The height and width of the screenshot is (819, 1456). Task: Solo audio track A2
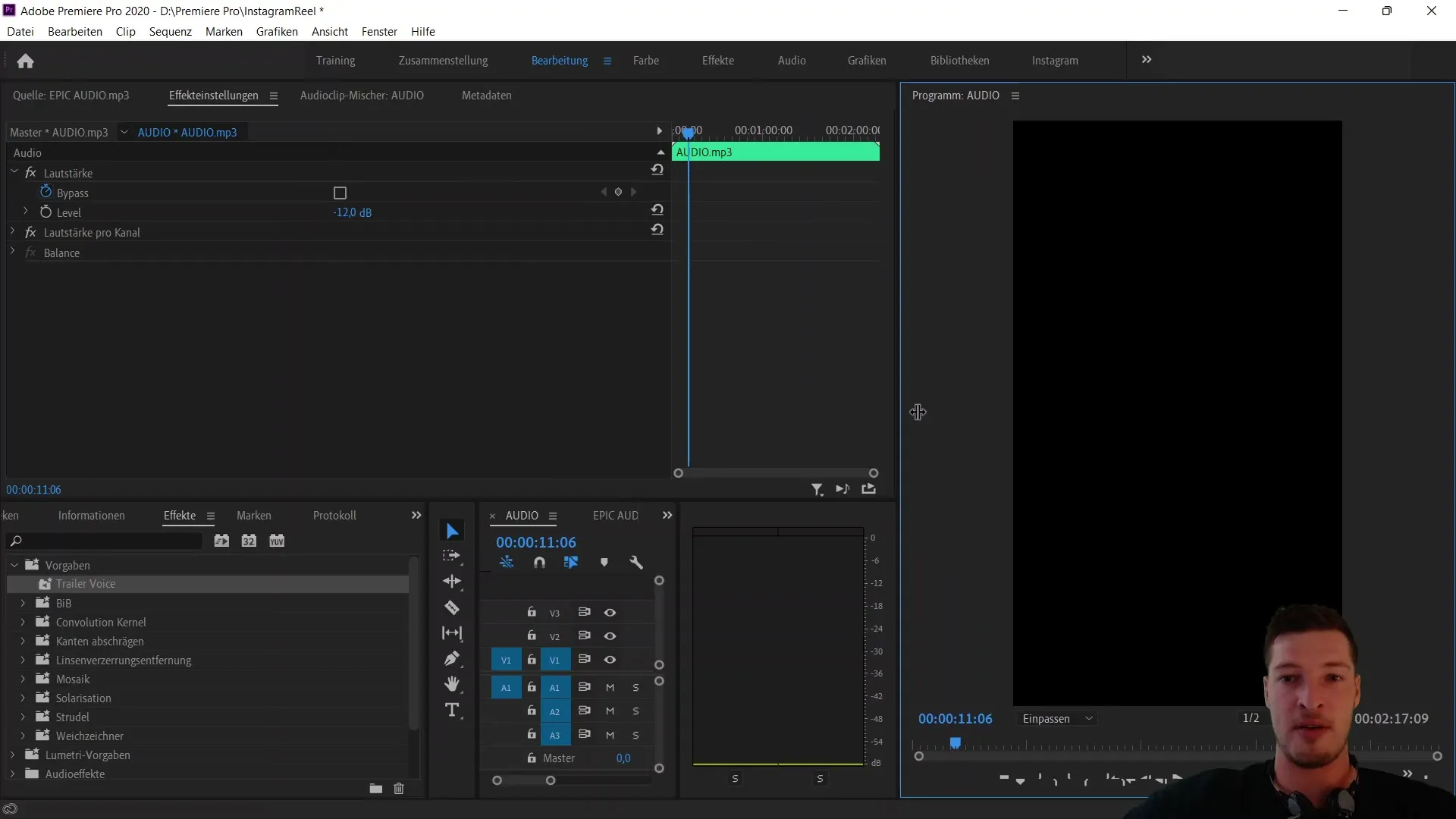pos(635,711)
